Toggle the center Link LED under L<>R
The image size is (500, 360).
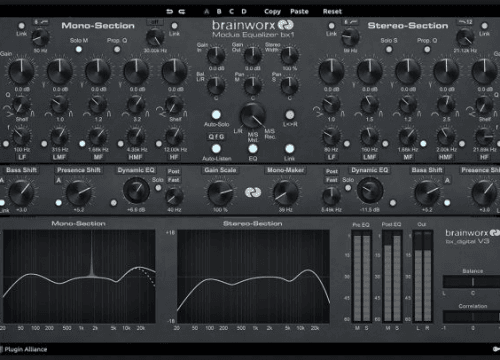[290, 148]
